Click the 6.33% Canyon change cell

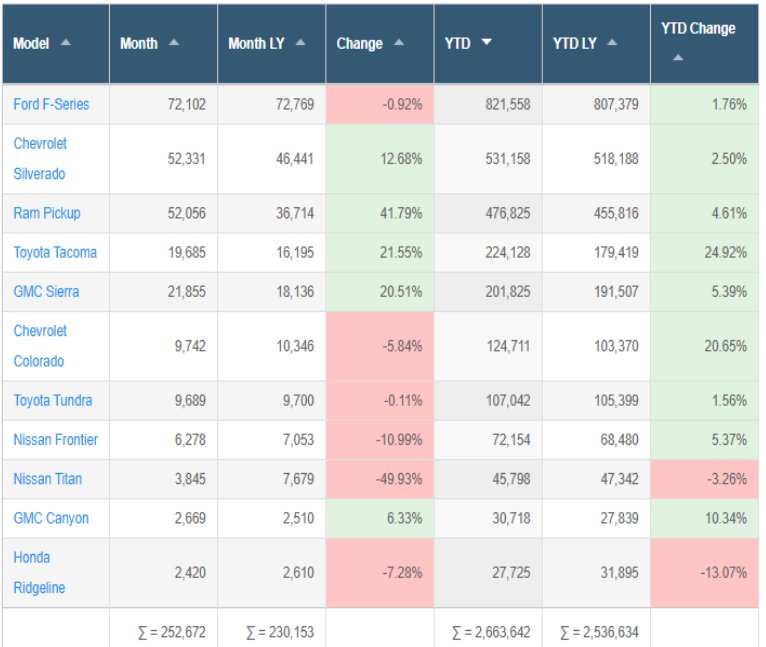(380, 518)
